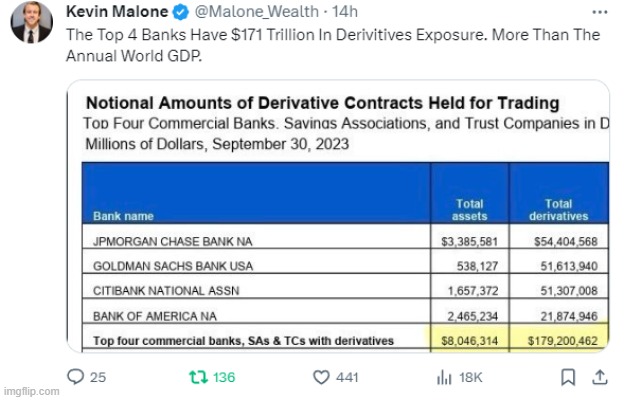The width and height of the screenshot is (624, 400).
Task: Open the derivative contracts table image title
Action: pyautogui.click(x=322, y=103)
